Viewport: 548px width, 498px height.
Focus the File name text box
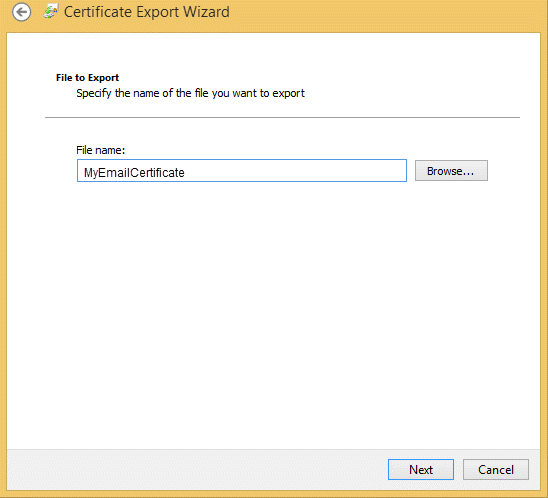(242, 171)
